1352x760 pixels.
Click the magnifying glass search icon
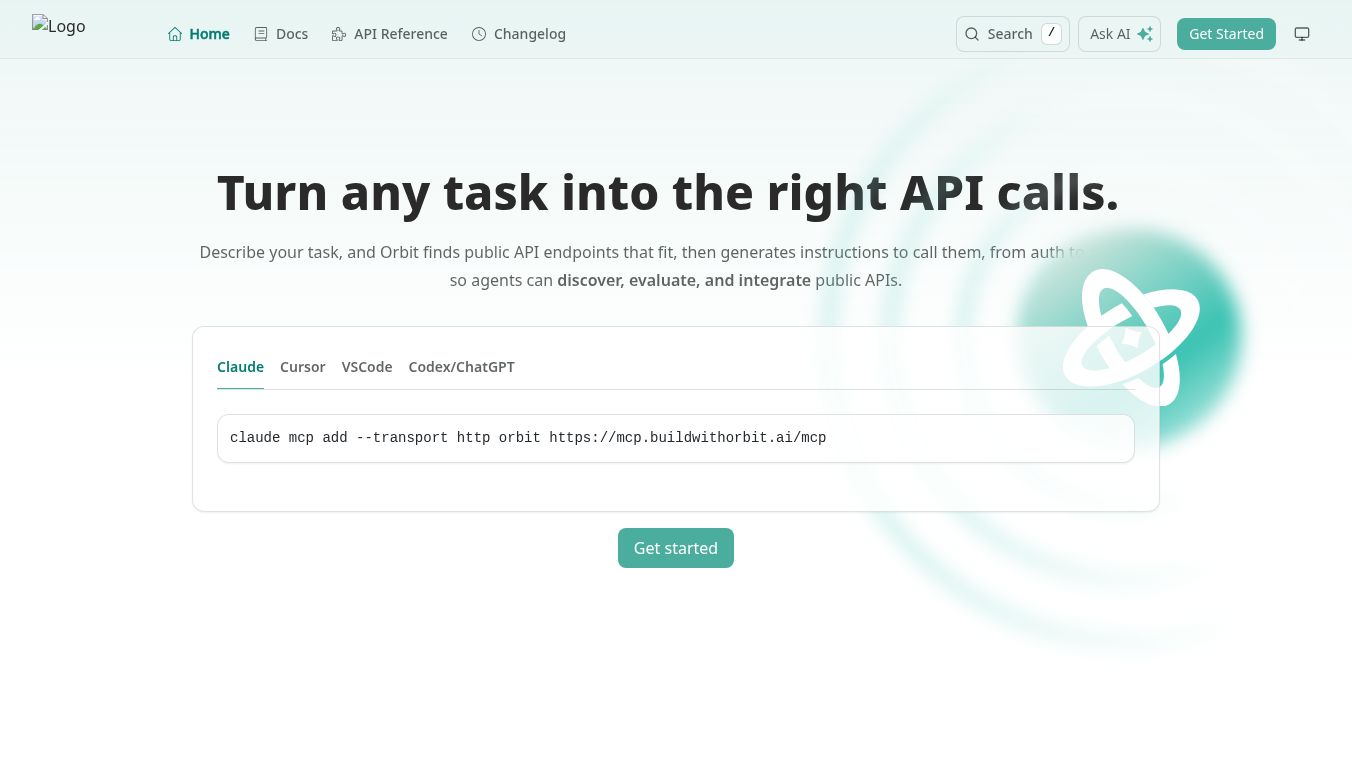[x=972, y=34]
